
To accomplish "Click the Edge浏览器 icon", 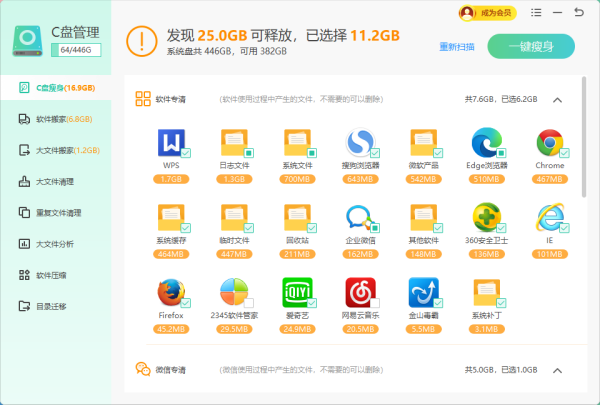I will pos(486,142).
